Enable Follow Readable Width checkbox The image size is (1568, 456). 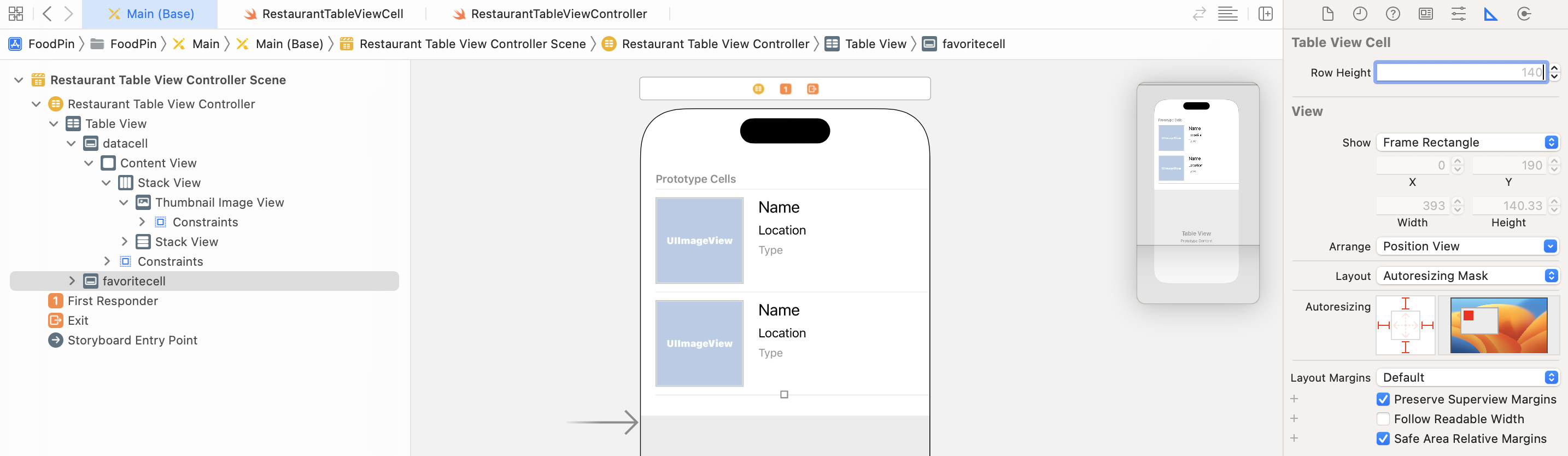pos(1383,419)
